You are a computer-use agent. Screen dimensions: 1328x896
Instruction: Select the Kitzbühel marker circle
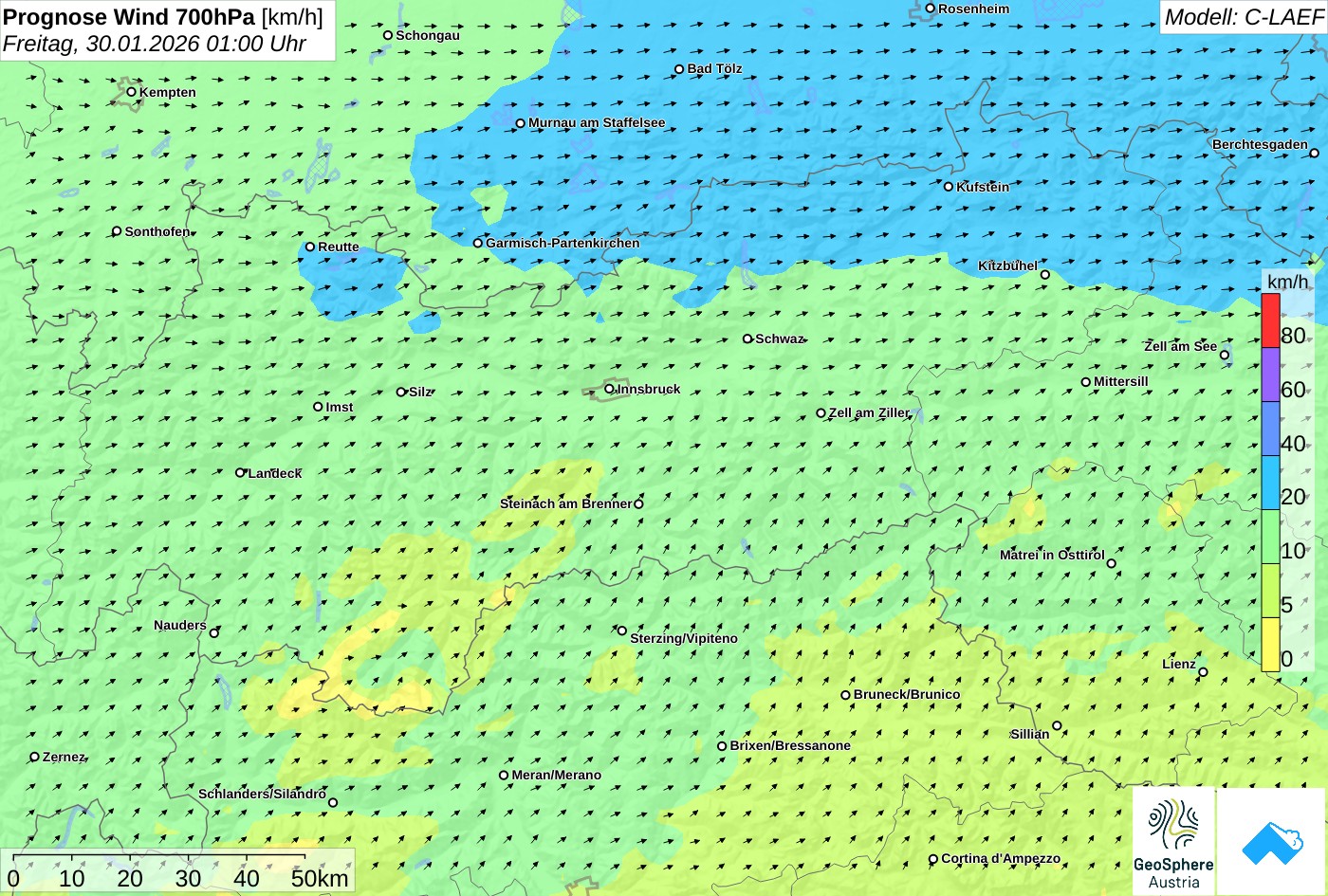point(1045,275)
